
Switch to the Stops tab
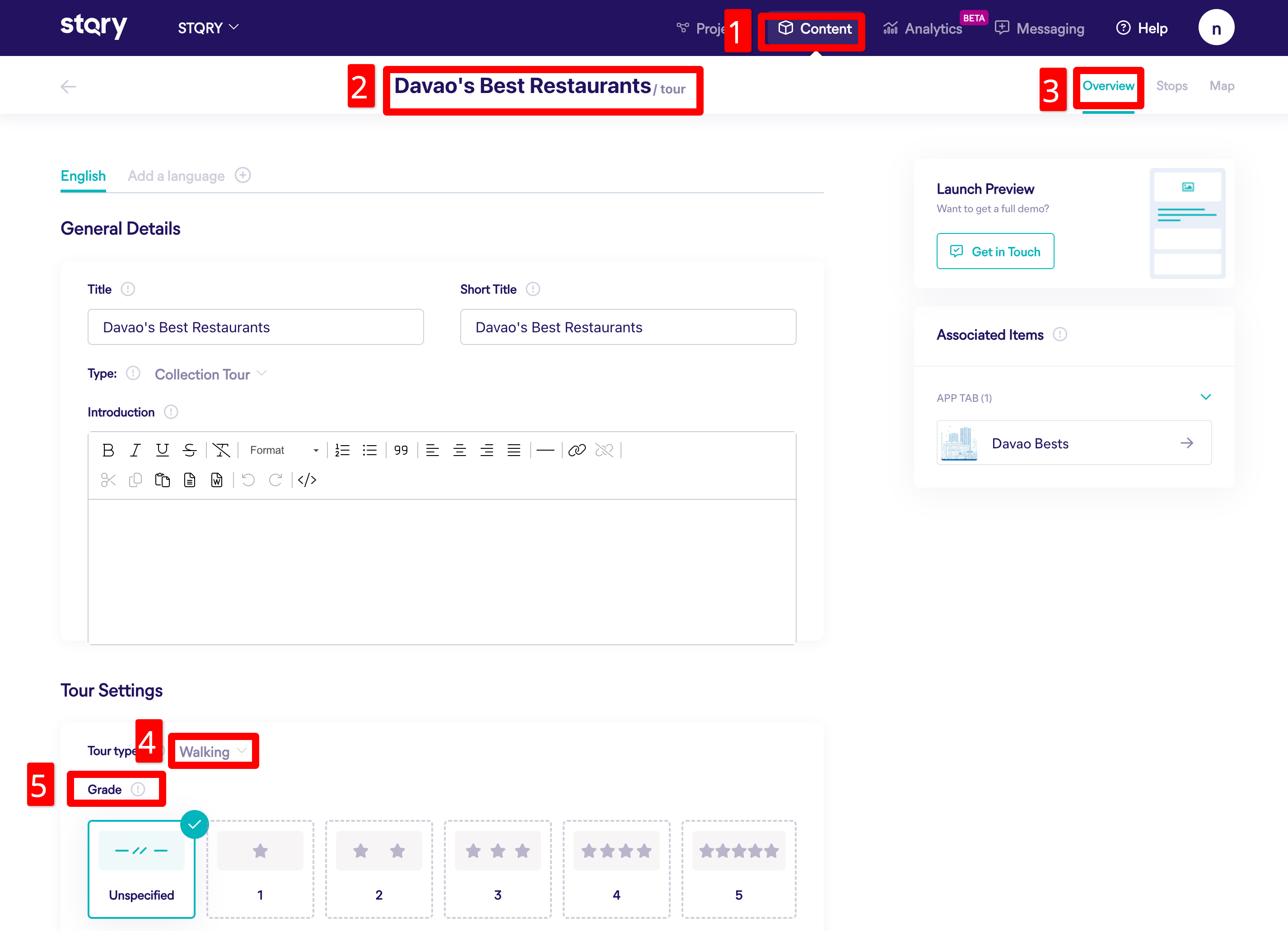[1171, 86]
